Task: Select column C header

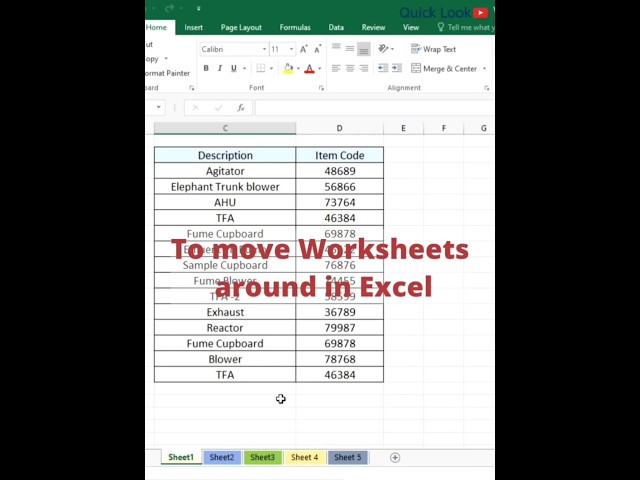Action: click(225, 128)
